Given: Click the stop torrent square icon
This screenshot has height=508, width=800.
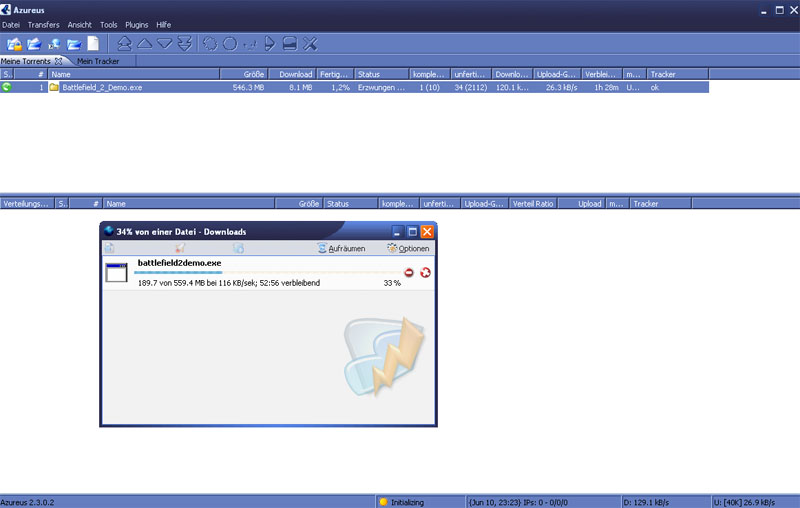Looking at the screenshot, I should click(x=290, y=44).
